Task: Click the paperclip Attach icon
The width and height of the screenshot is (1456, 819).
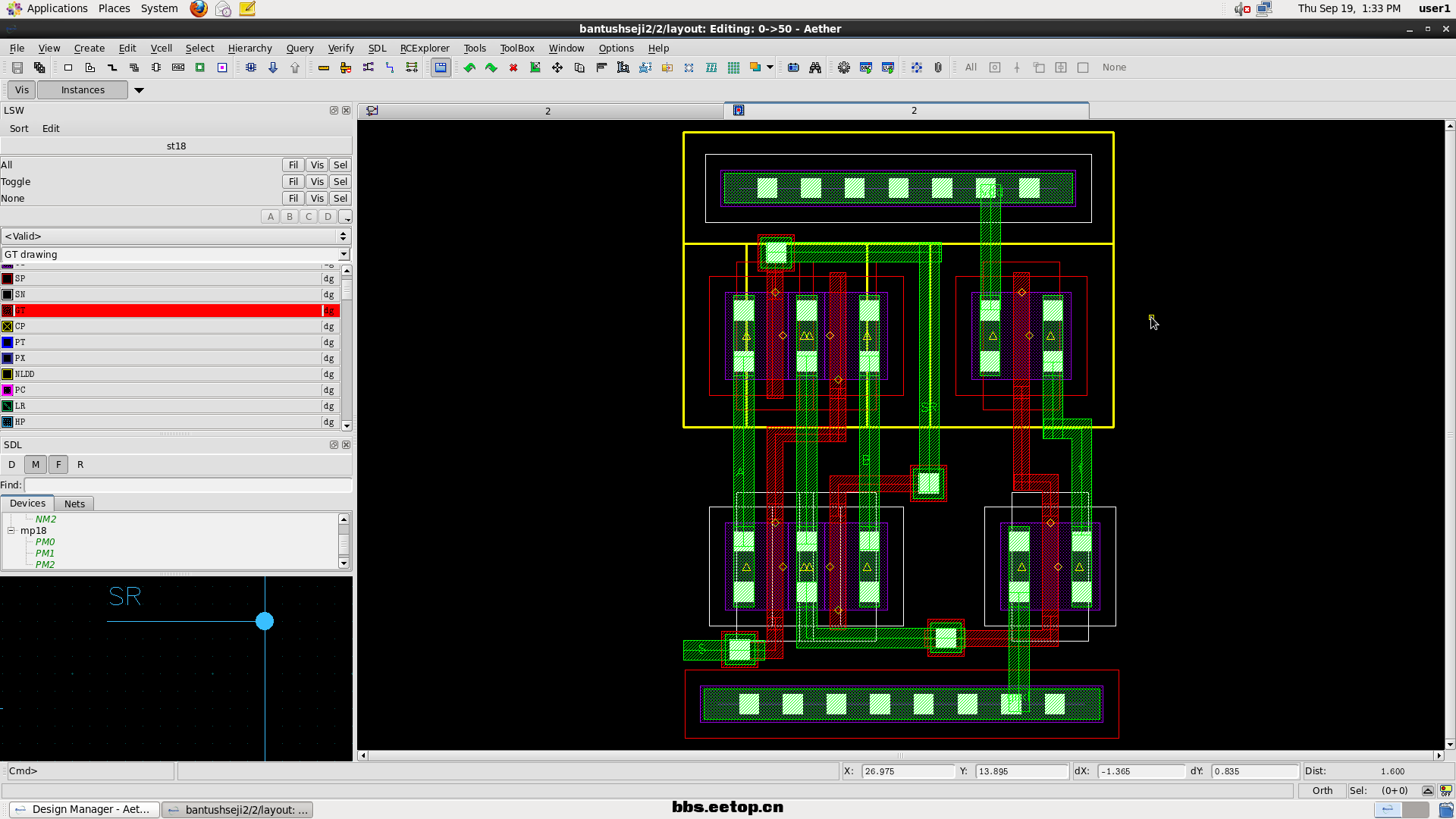Action: click(938, 67)
